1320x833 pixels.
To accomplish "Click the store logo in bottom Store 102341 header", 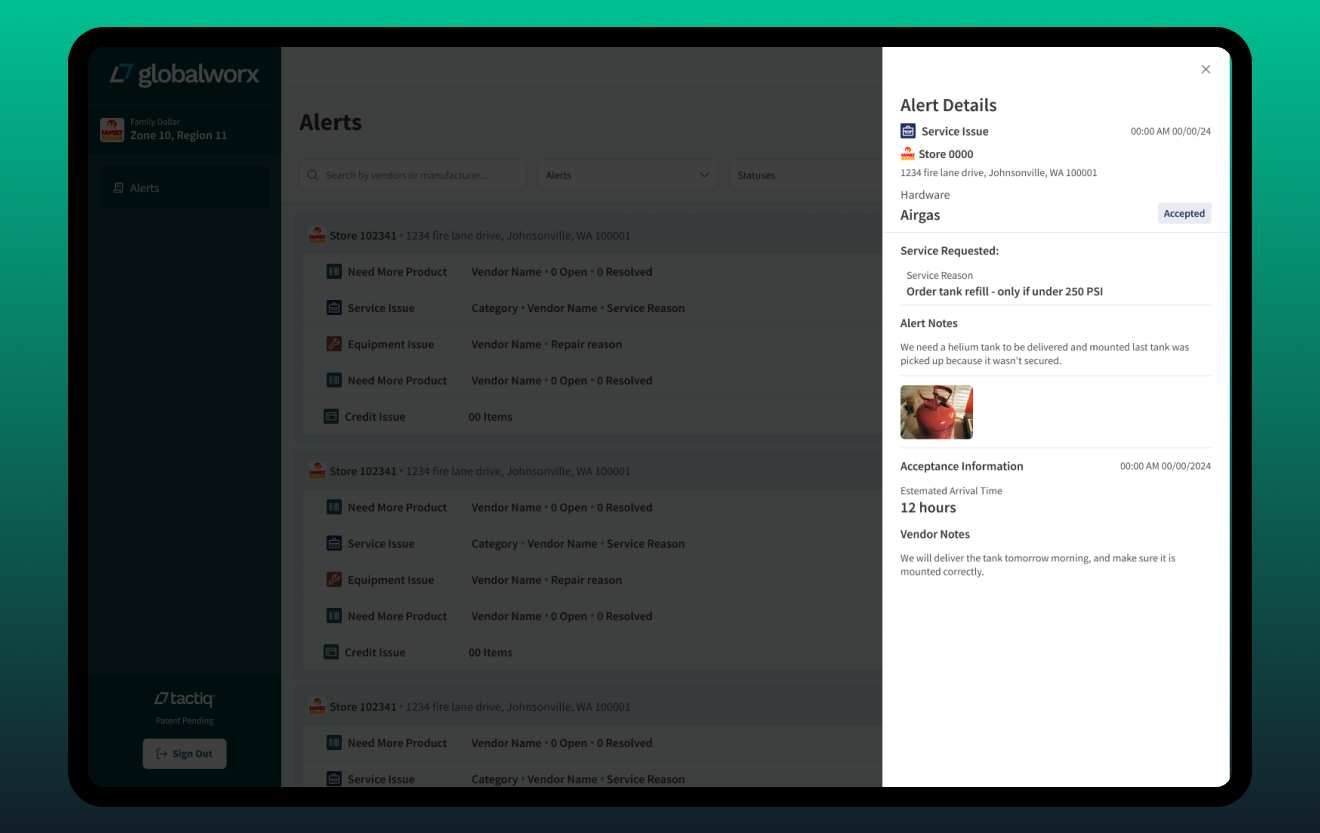I will [x=317, y=707].
